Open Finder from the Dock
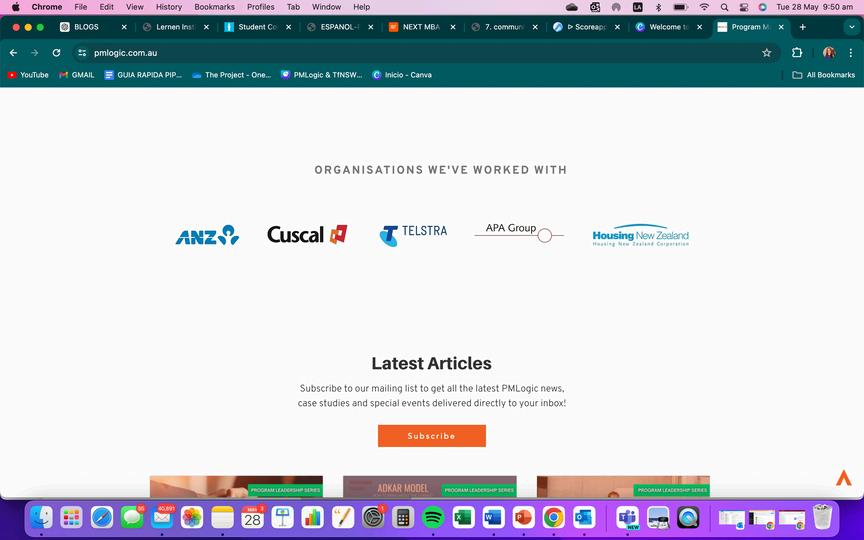This screenshot has width=864, height=540. point(41,517)
